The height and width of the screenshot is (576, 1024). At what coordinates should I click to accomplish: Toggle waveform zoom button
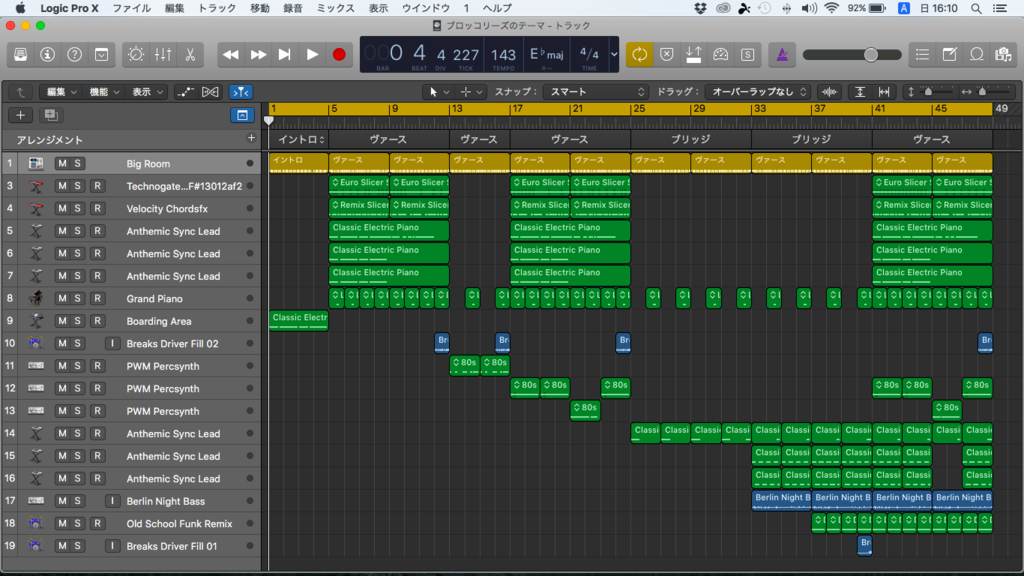(829, 92)
